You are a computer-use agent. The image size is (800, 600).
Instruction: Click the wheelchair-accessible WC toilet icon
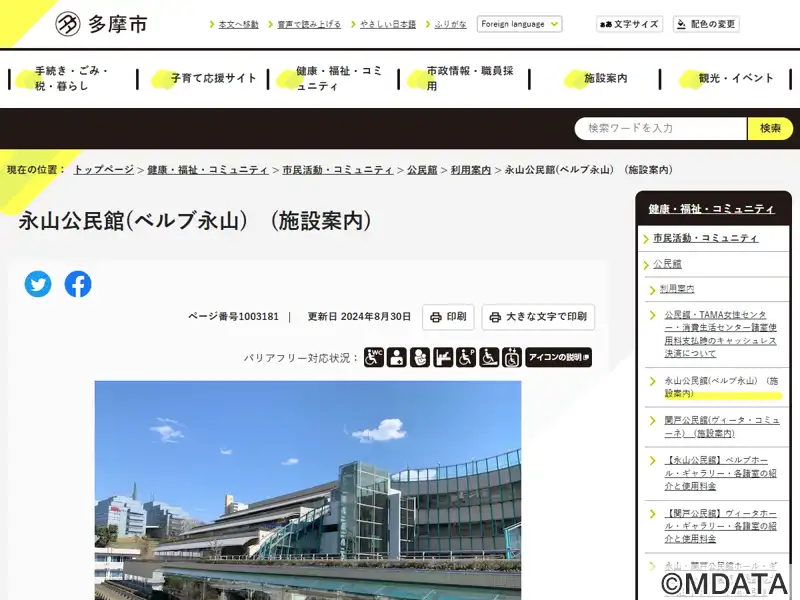[373, 357]
